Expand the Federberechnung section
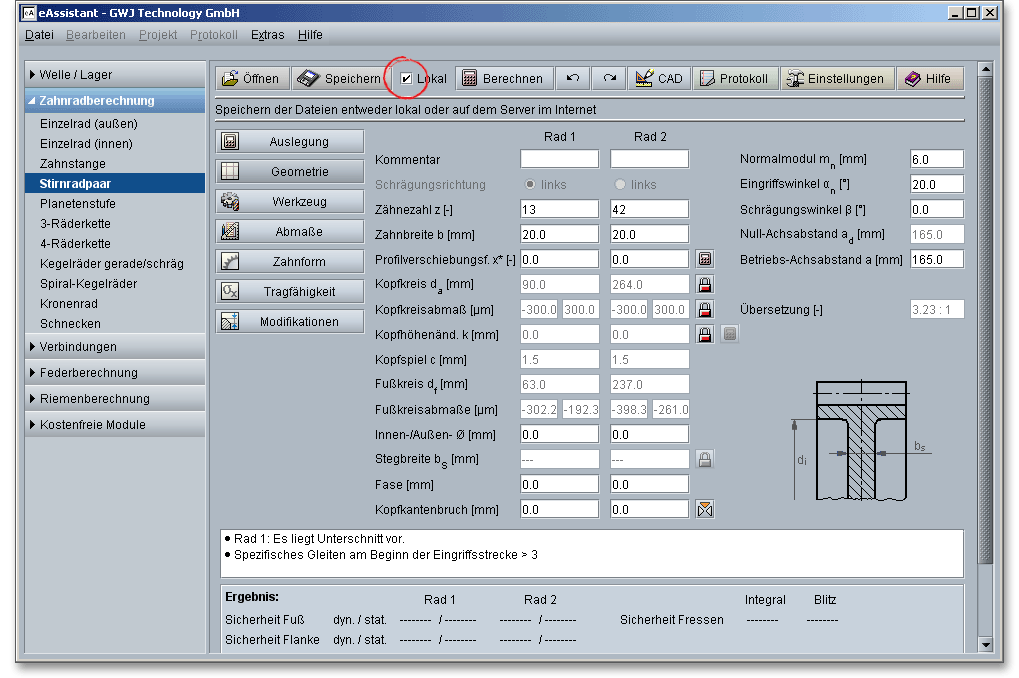Image resolution: width=1019 pixels, height=678 pixels. pyautogui.click(x=114, y=373)
